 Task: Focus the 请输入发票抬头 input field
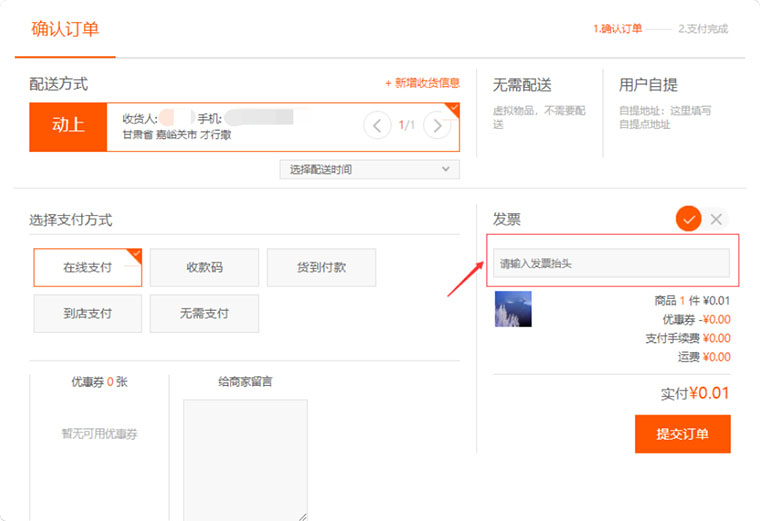pyautogui.click(x=611, y=264)
